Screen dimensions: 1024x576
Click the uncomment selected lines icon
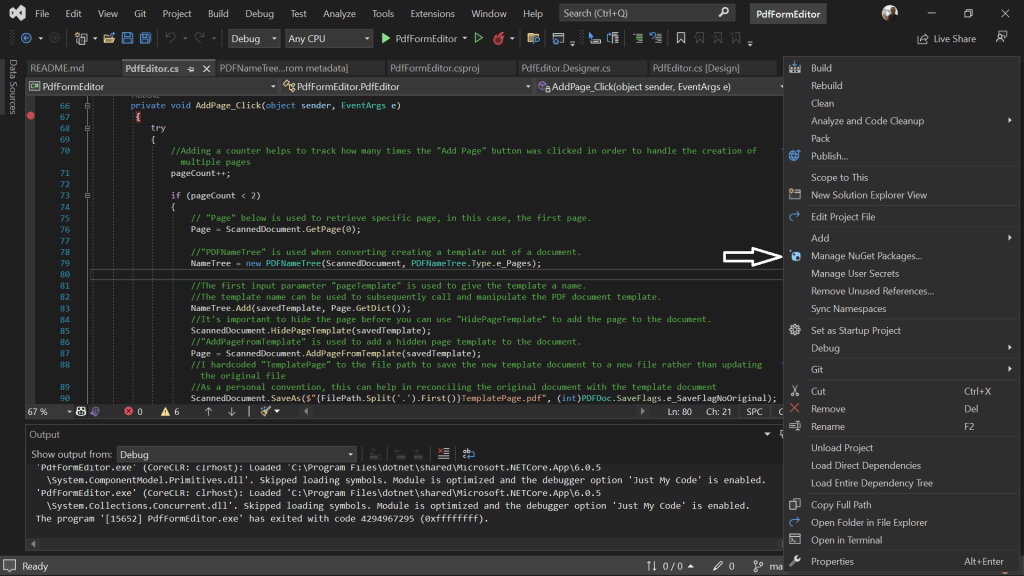click(656, 39)
